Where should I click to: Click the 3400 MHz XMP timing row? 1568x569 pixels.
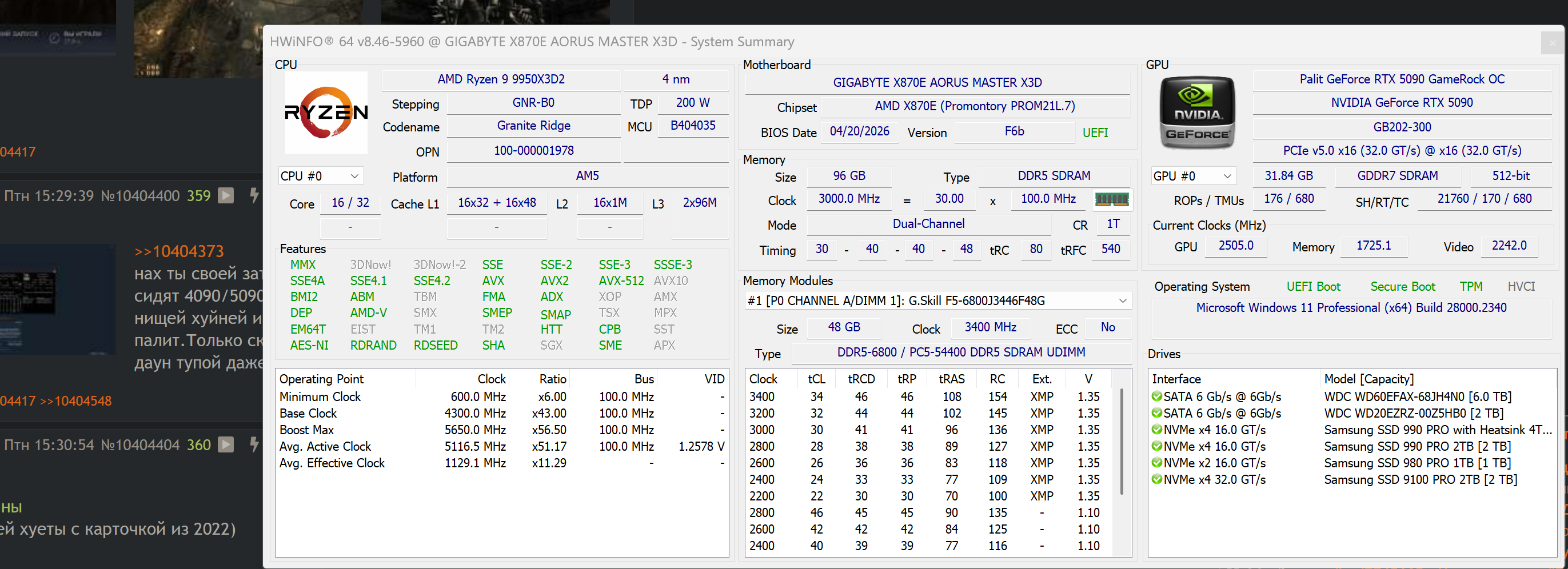(930, 397)
